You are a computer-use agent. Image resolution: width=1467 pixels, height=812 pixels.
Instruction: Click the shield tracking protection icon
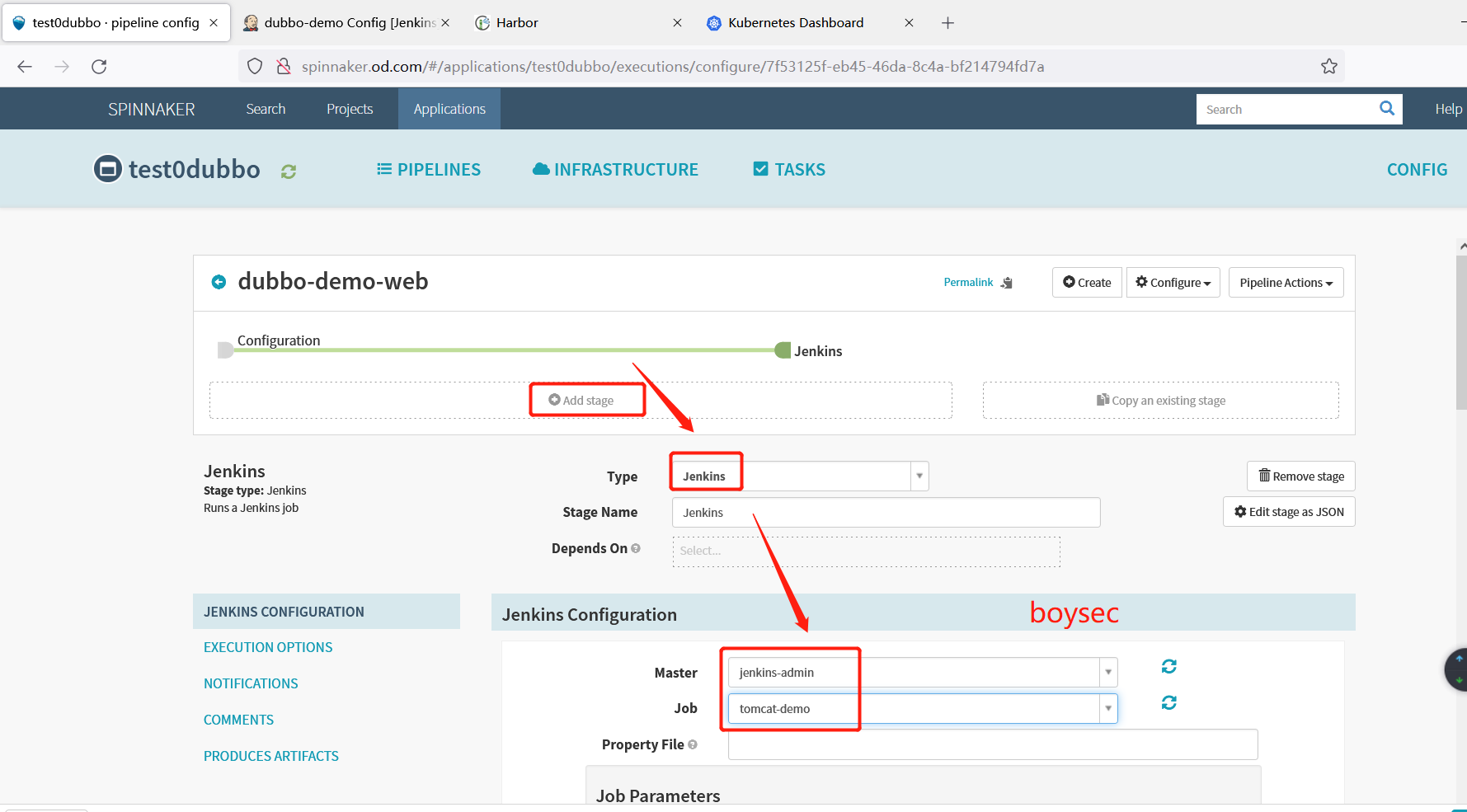tap(255, 67)
